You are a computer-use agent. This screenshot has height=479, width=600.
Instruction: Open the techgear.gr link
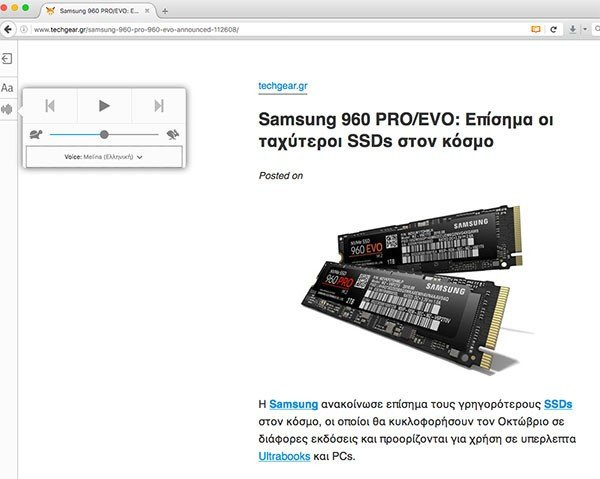coord(283,86)
